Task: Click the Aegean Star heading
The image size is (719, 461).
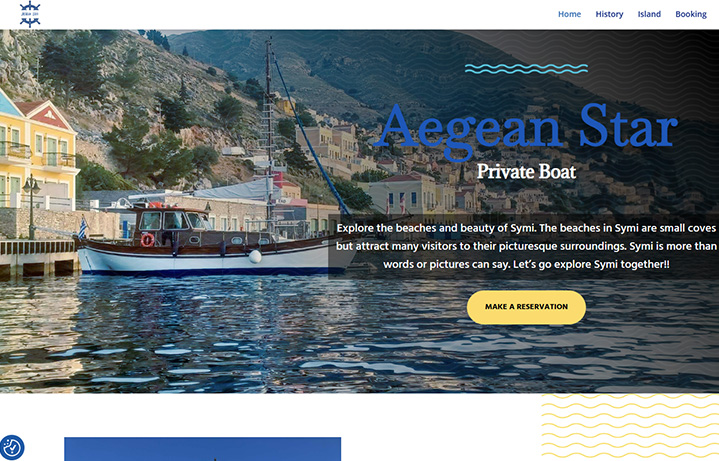Action: click(x=526, y=128)
